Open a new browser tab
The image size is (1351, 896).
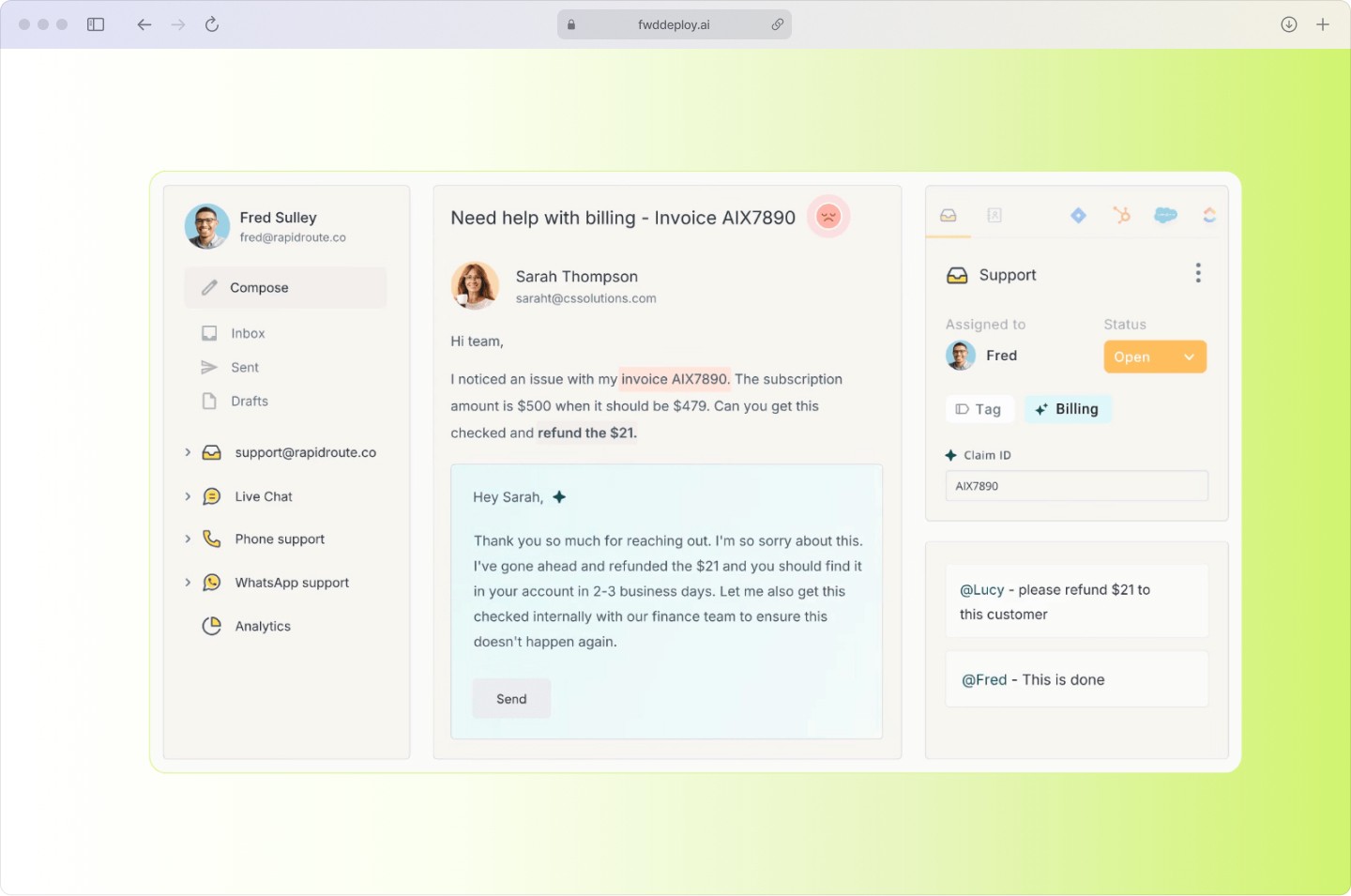[1323, 24]
